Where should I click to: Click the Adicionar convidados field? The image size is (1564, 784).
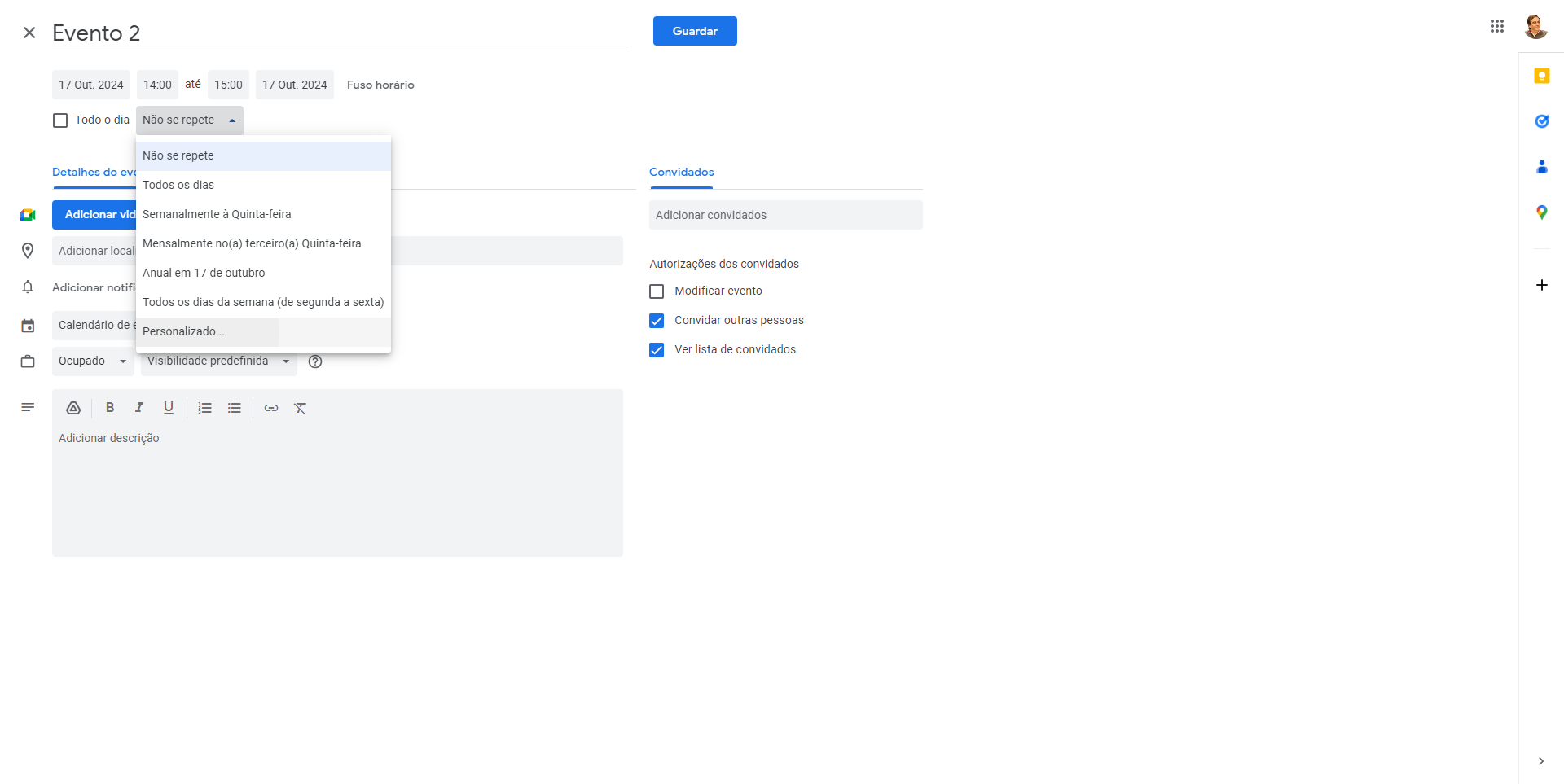click(786, 215)
